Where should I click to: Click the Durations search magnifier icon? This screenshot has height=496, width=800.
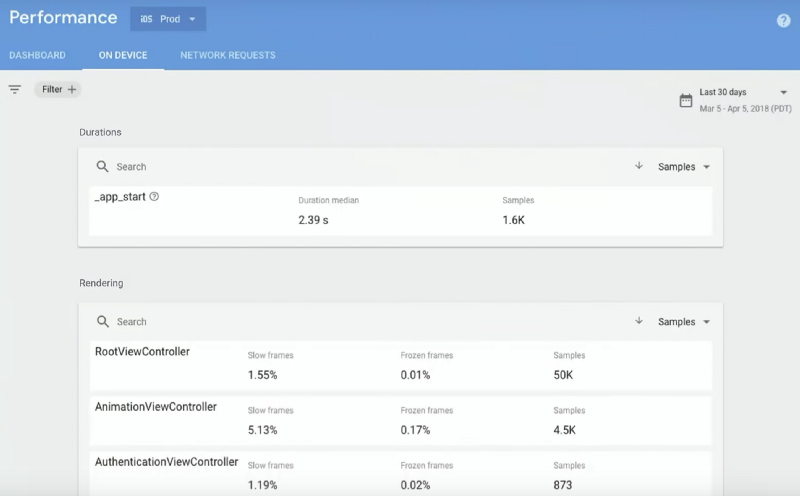coord(102,167)
